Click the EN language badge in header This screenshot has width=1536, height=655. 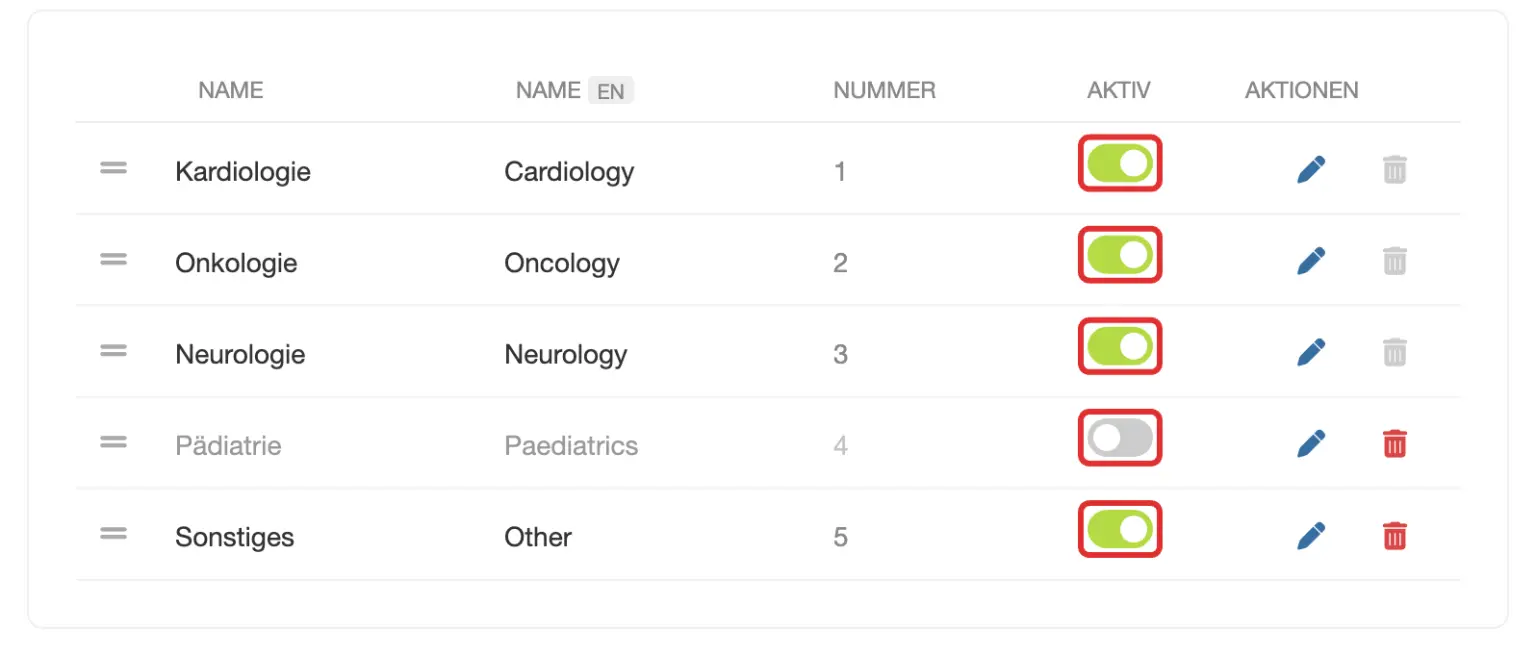(610, 91)
